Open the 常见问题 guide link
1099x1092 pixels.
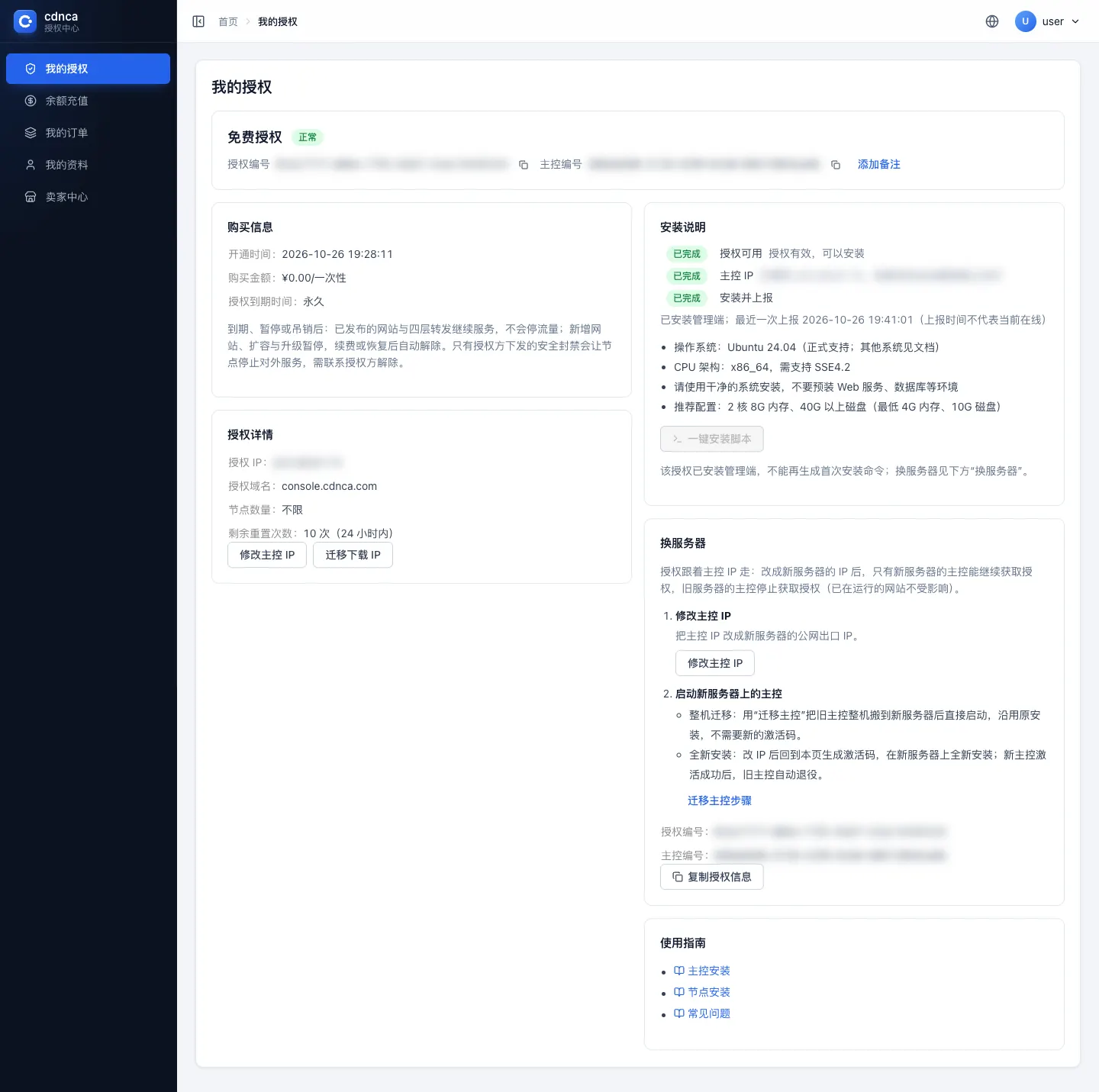[709, 1013]
